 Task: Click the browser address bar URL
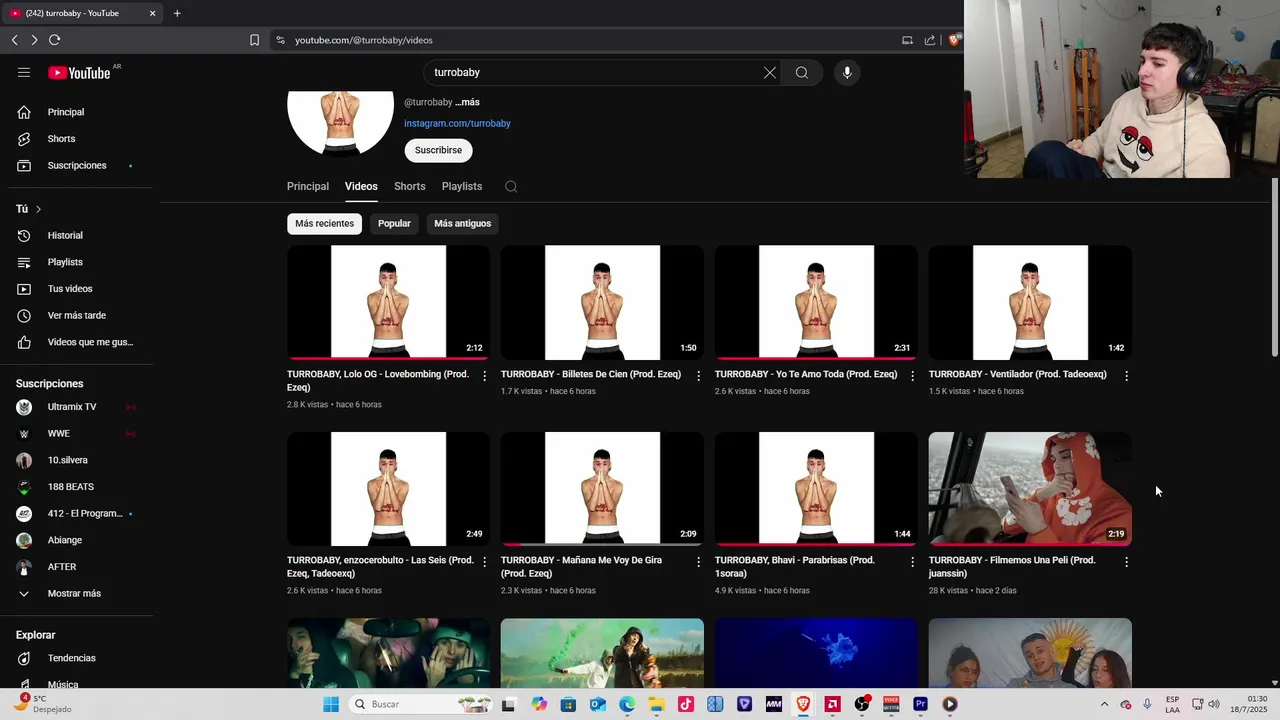pyautogui.click(x=364, y=40)
